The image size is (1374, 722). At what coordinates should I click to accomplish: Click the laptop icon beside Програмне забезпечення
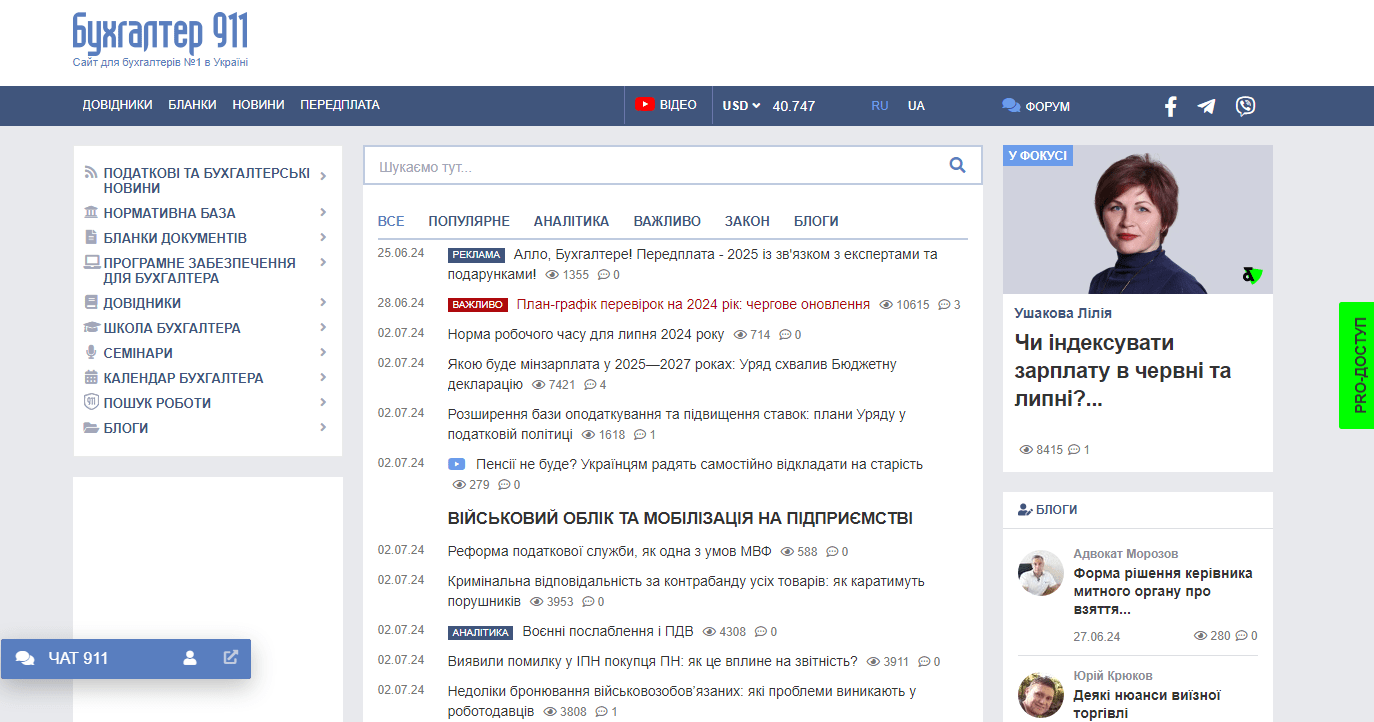[x=91, y=263]
